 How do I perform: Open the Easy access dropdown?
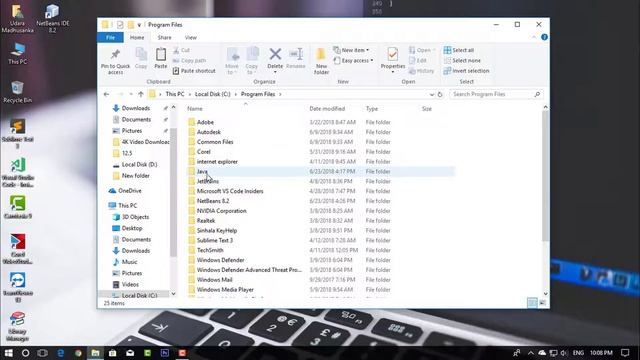(353, 60)
